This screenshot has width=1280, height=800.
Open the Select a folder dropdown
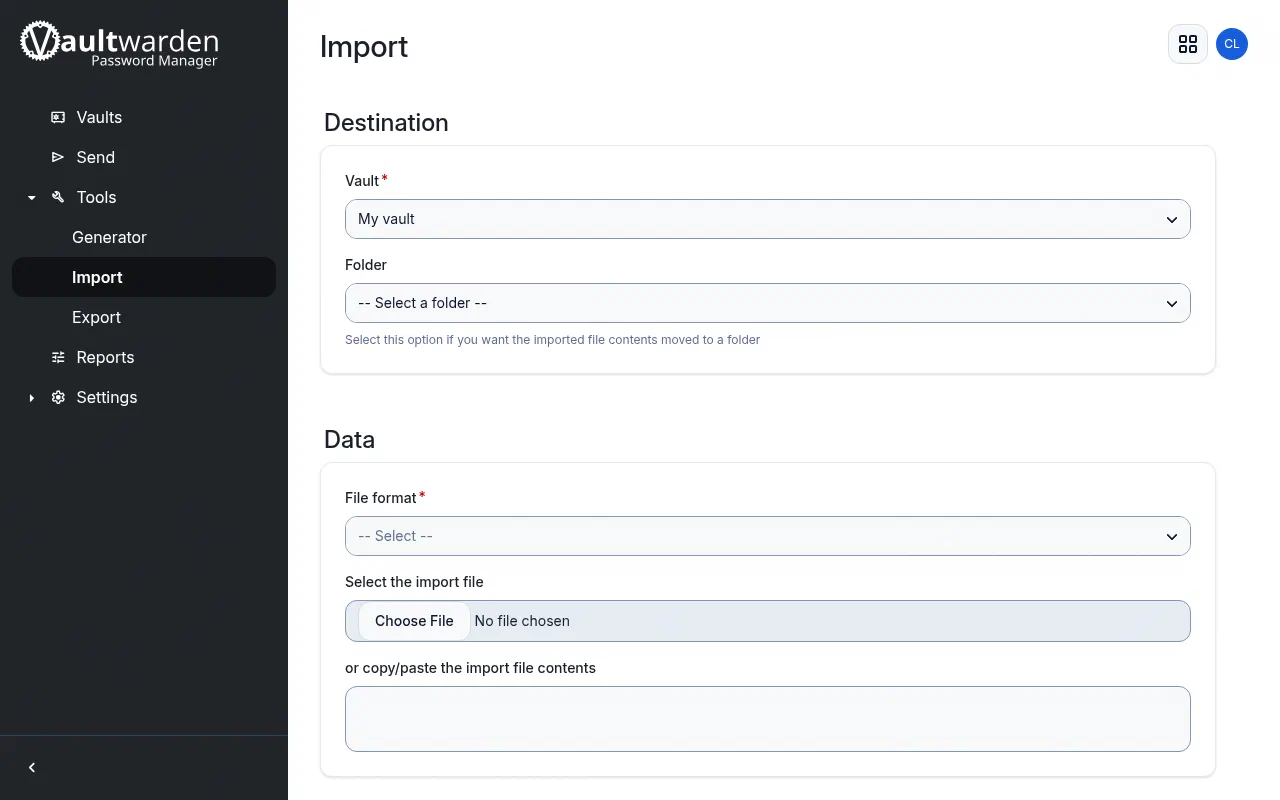[768, 303]
